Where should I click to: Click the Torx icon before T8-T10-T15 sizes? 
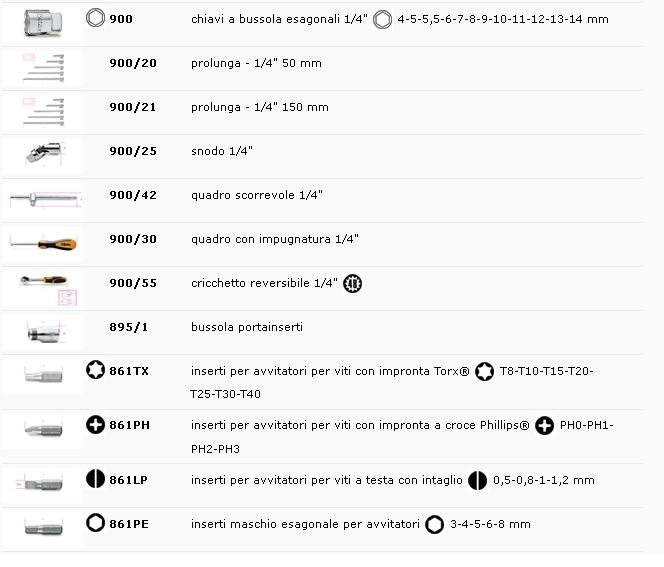pos(484,371)
